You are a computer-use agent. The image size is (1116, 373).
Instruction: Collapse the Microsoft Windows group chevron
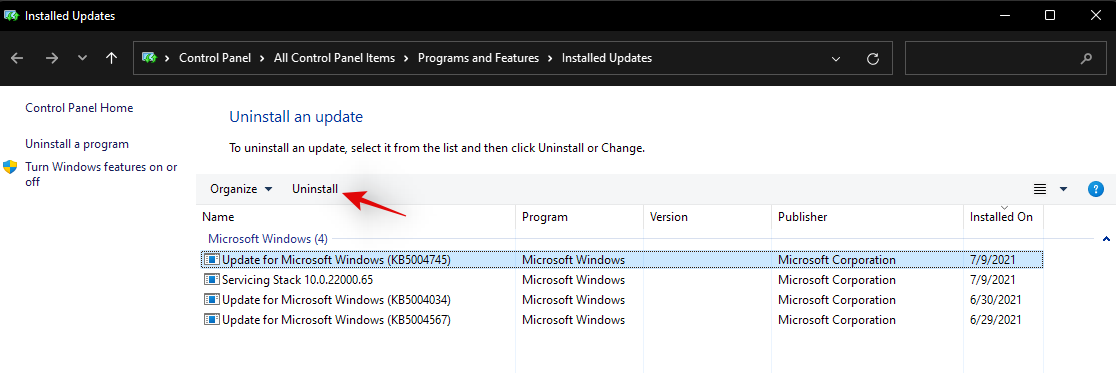pyautogui.click(x=1106, y=238)
